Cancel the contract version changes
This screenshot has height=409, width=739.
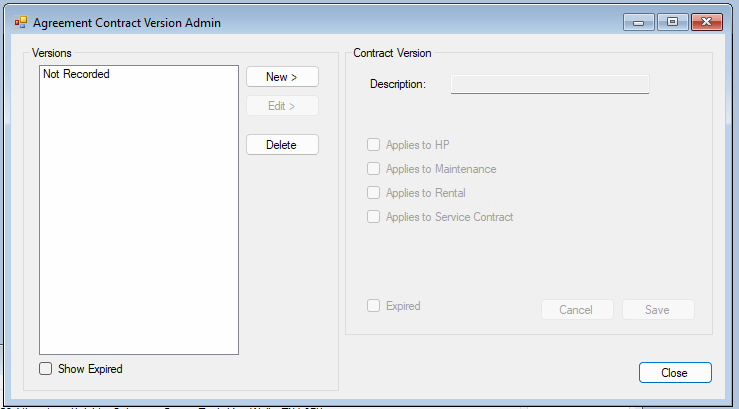577,310
